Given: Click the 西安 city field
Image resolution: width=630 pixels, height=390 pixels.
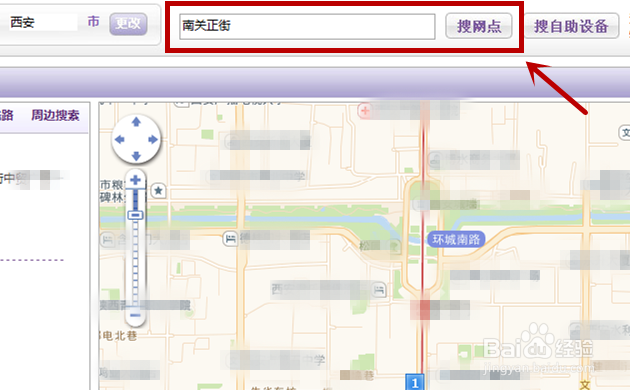Looking at the screenshot, I should [x=42, y=22].
